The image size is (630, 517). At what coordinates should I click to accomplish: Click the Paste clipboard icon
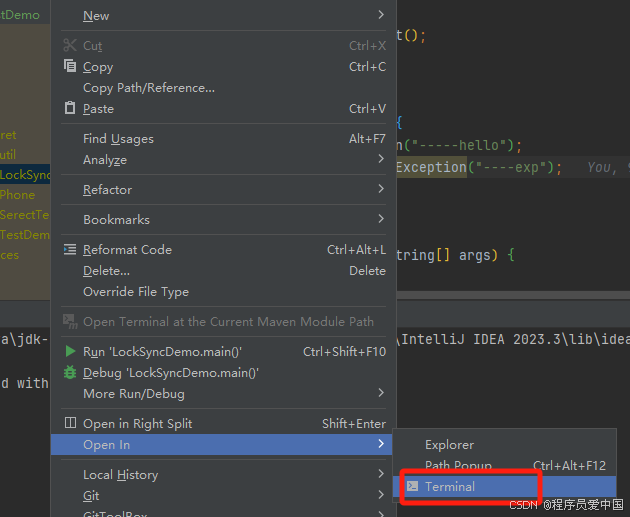click(70, 108)
